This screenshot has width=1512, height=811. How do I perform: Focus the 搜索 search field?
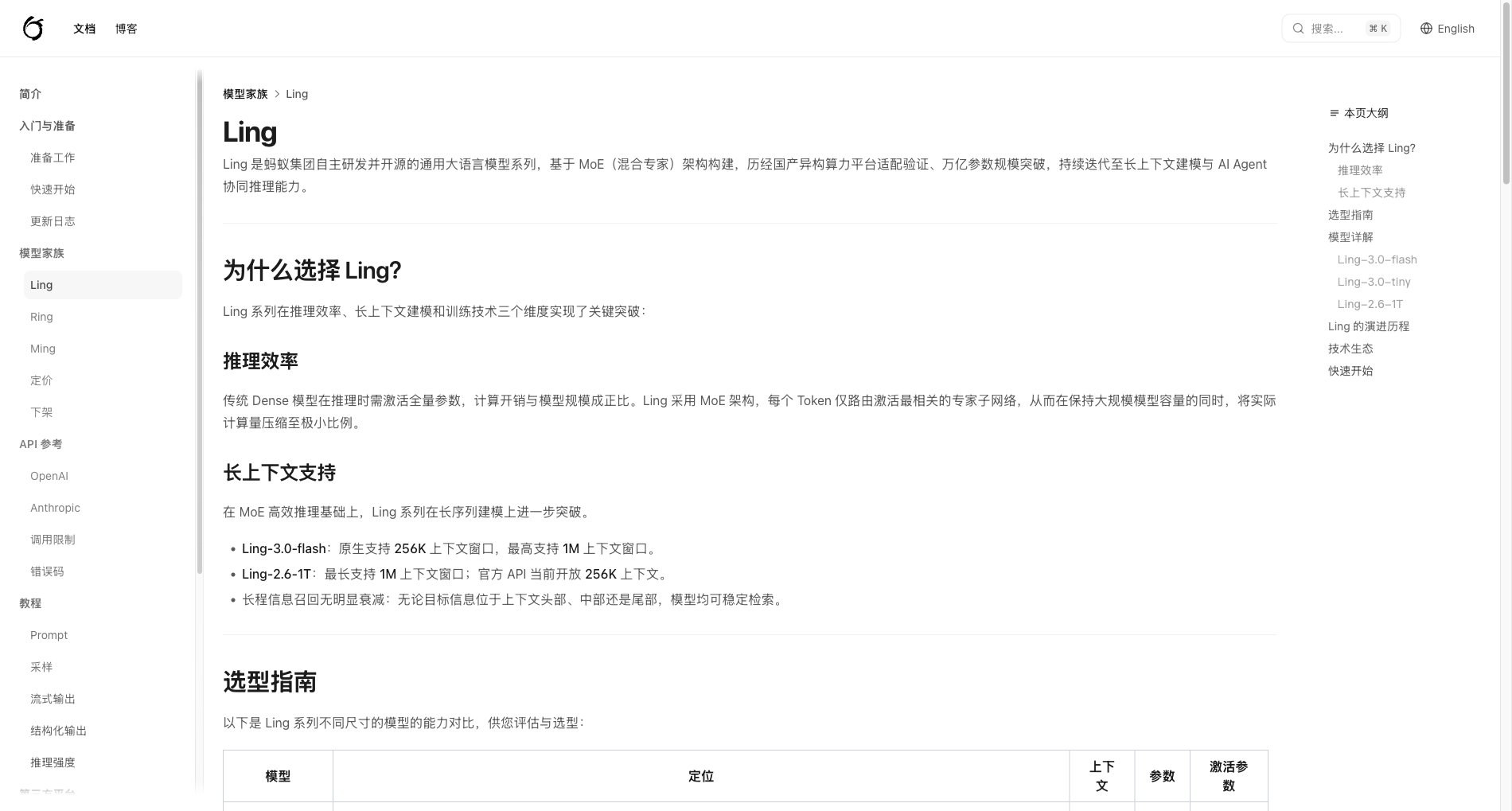(1340, 29)
